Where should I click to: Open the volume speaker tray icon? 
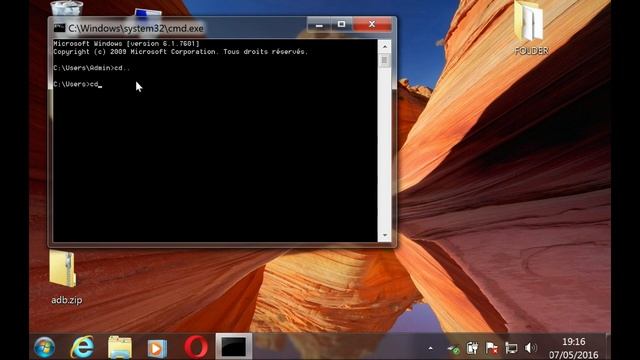pos(530,348)
